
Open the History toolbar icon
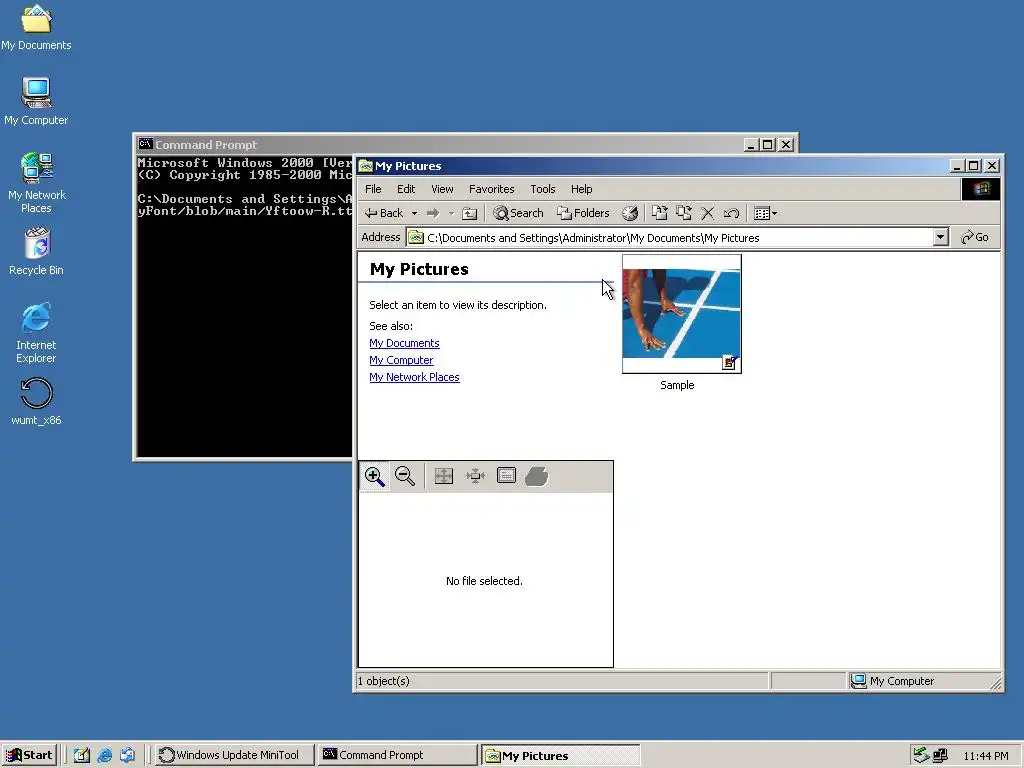[x=630, y=213]
